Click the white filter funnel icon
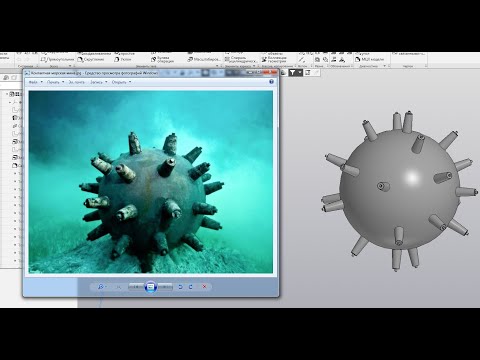Screen dimensions: 480x360 [x=292, y=72]
